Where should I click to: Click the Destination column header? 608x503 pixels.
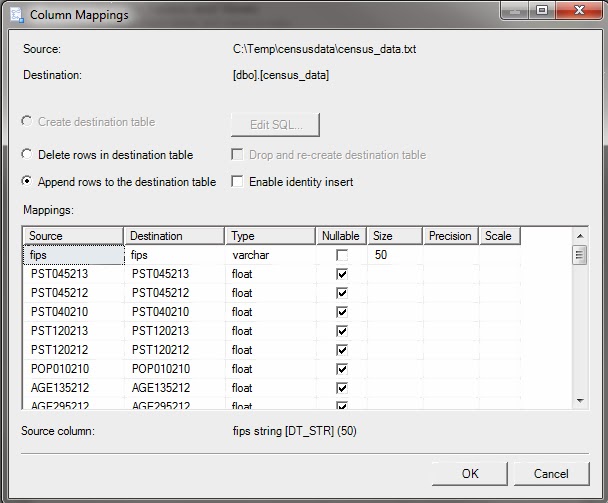[x=174, y=236]
